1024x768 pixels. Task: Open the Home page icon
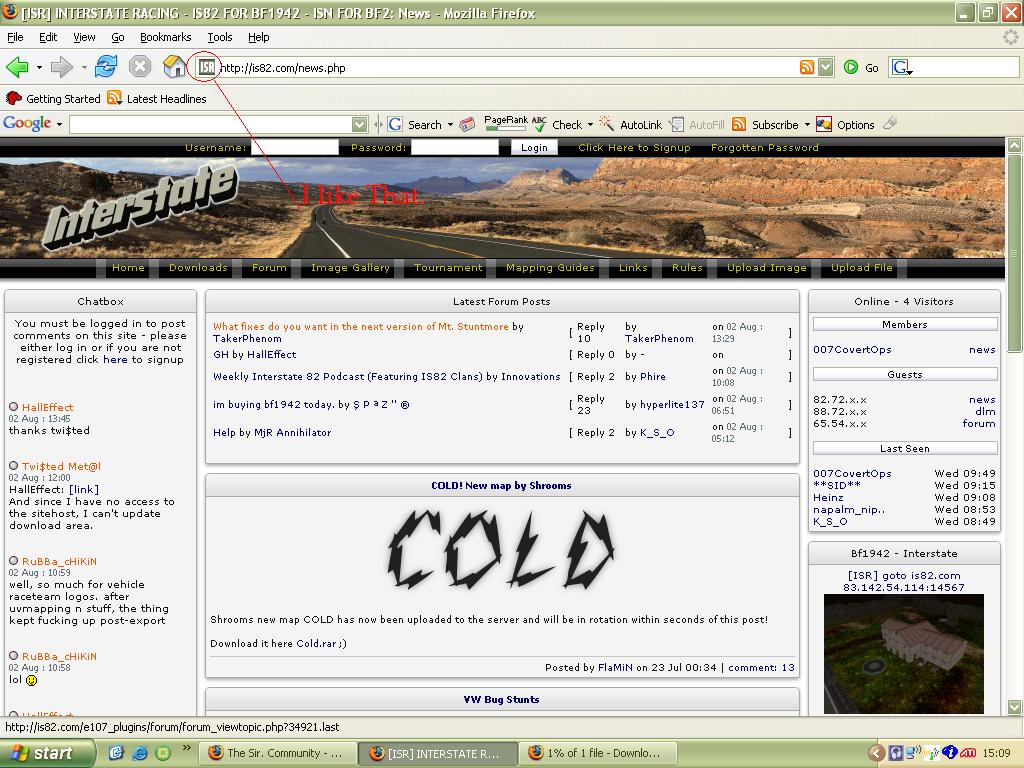(x=174, y=67)
